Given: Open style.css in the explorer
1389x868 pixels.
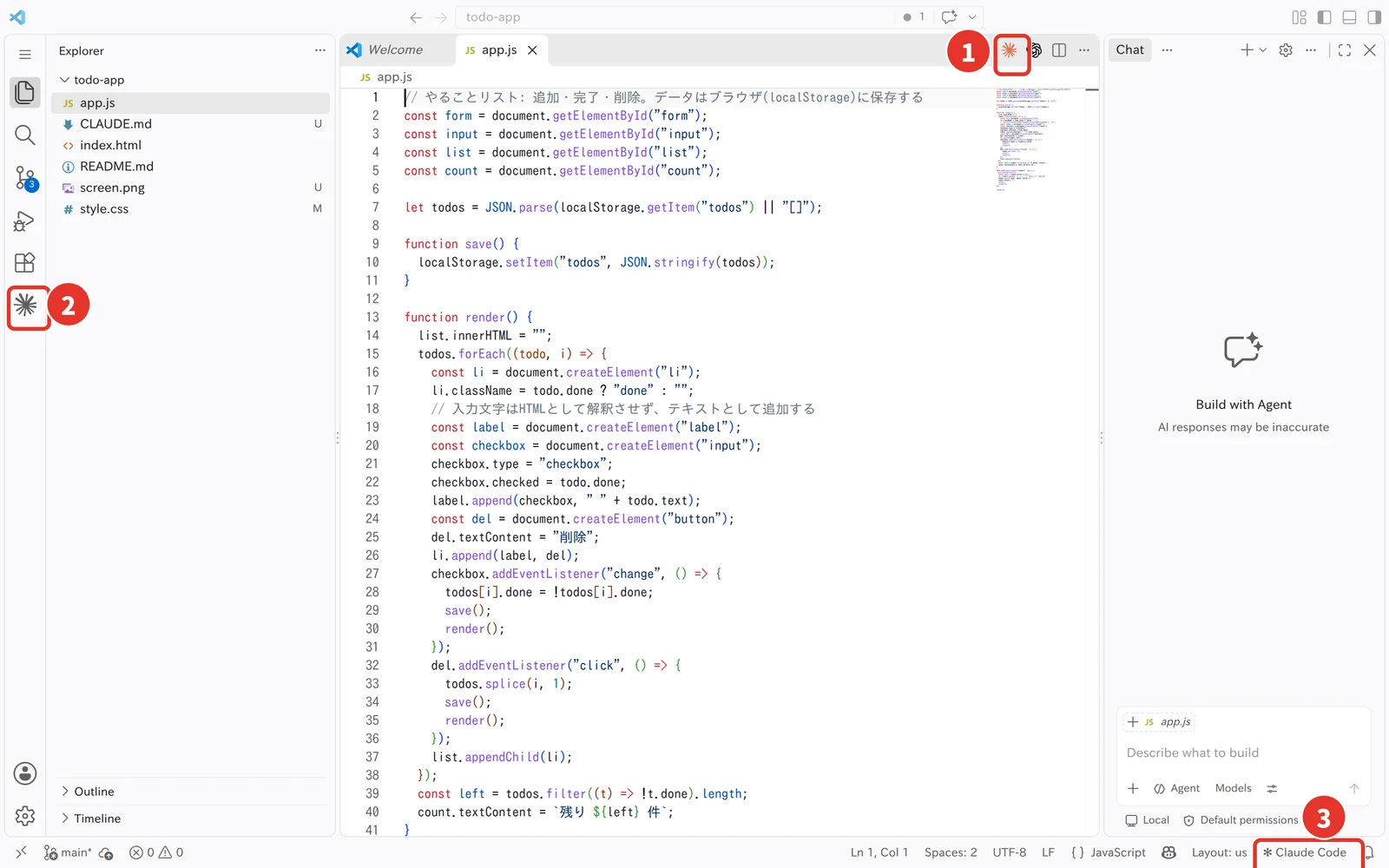Looking at the screenshot, I should tap(190, 209).
